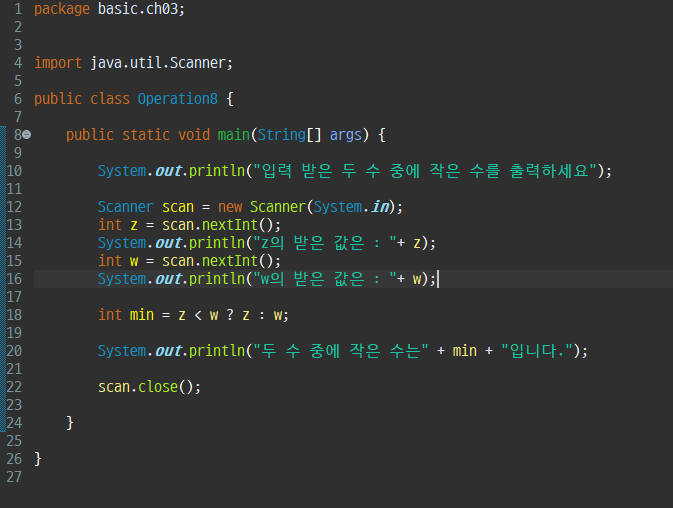Click the package name basic.ch03
Image resolution: width=673 pixels, height=508 pixels.
(x=138, y=9)
